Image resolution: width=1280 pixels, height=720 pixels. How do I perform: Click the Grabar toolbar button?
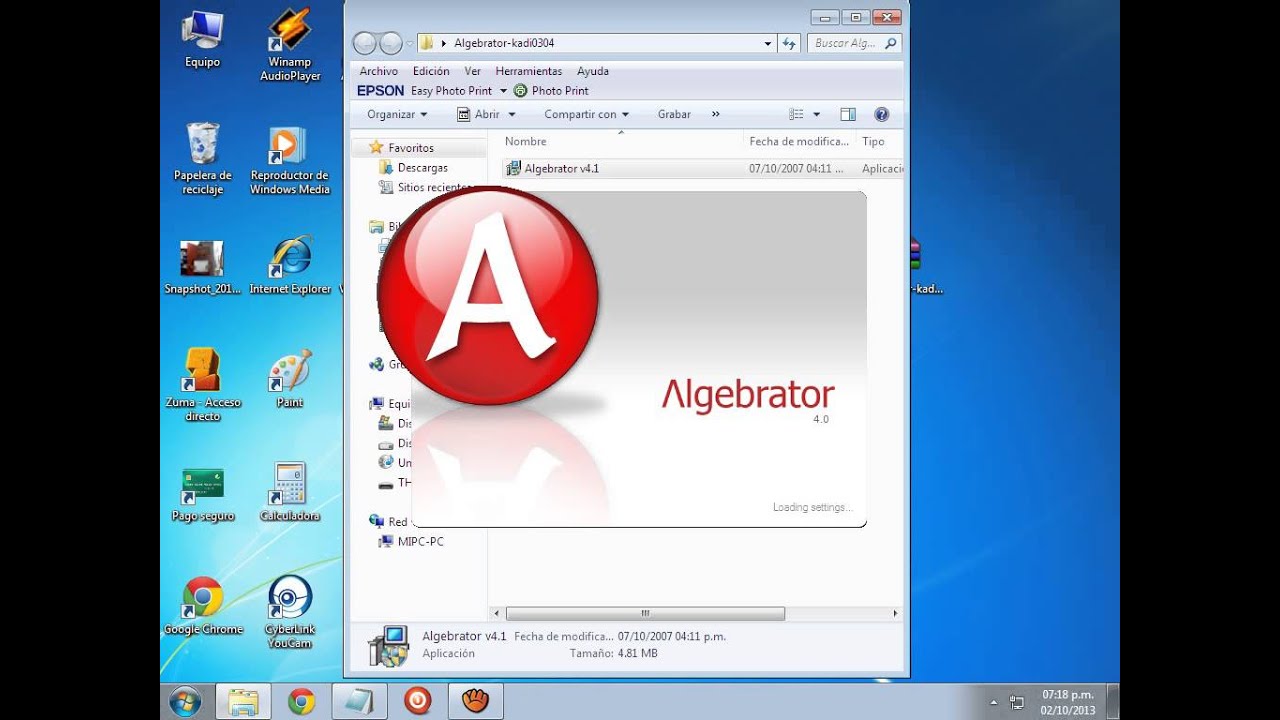(674, 114)
